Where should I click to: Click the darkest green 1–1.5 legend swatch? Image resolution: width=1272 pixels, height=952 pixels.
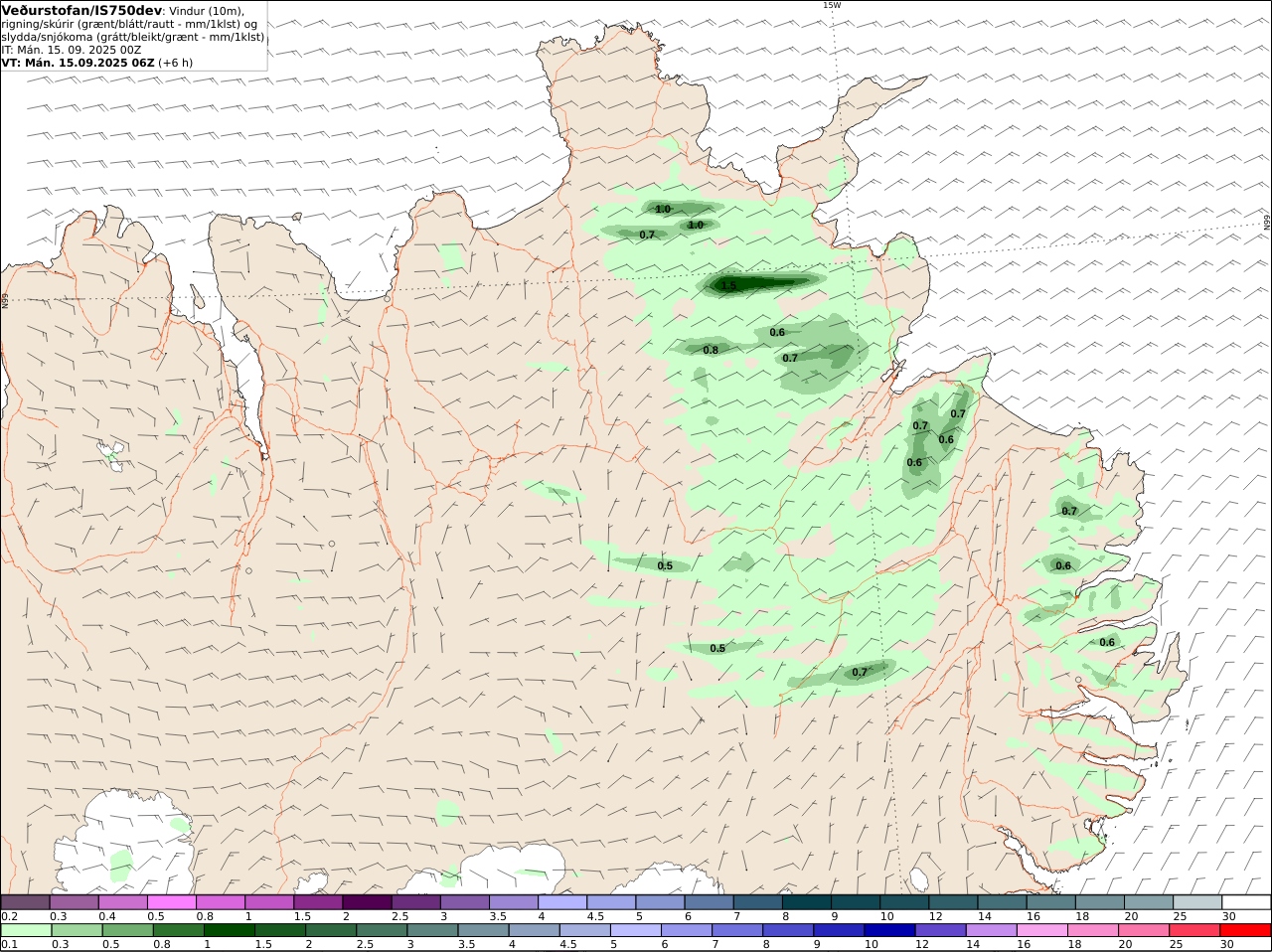[x=230, y=931]
